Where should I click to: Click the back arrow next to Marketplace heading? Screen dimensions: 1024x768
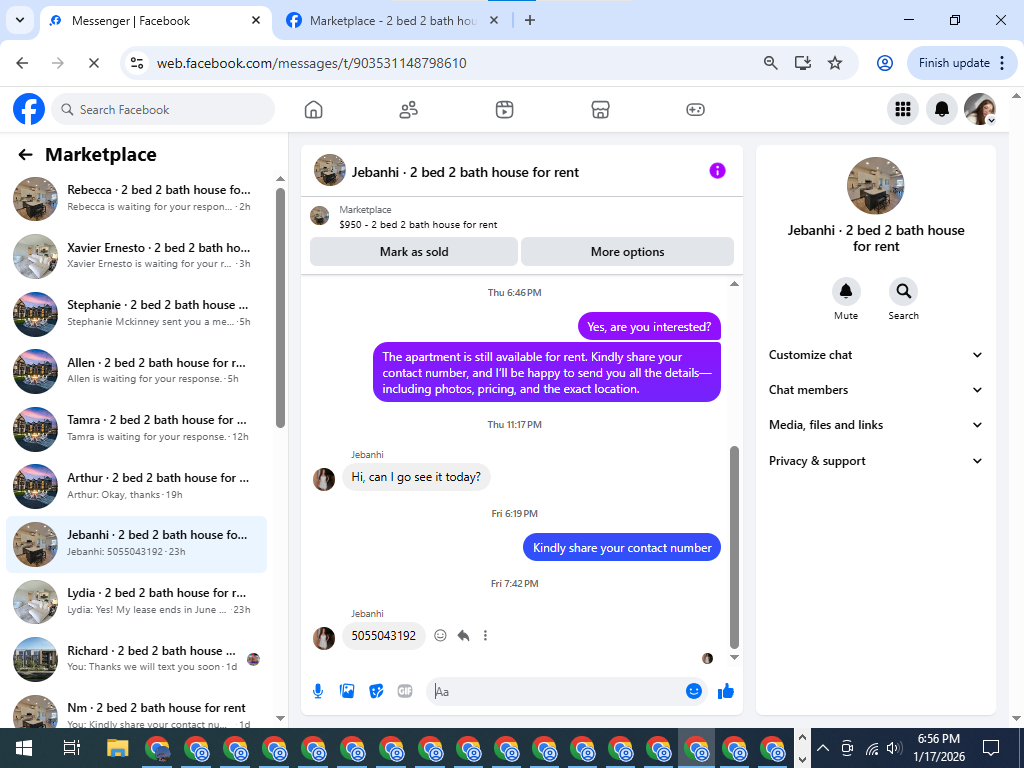coord(25,155)
